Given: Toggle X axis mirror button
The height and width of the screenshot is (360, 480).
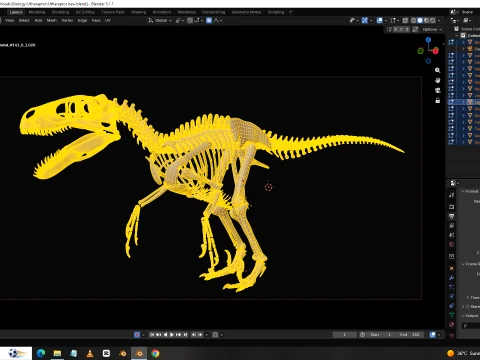Looking at the screenshot, I should 396,29.
